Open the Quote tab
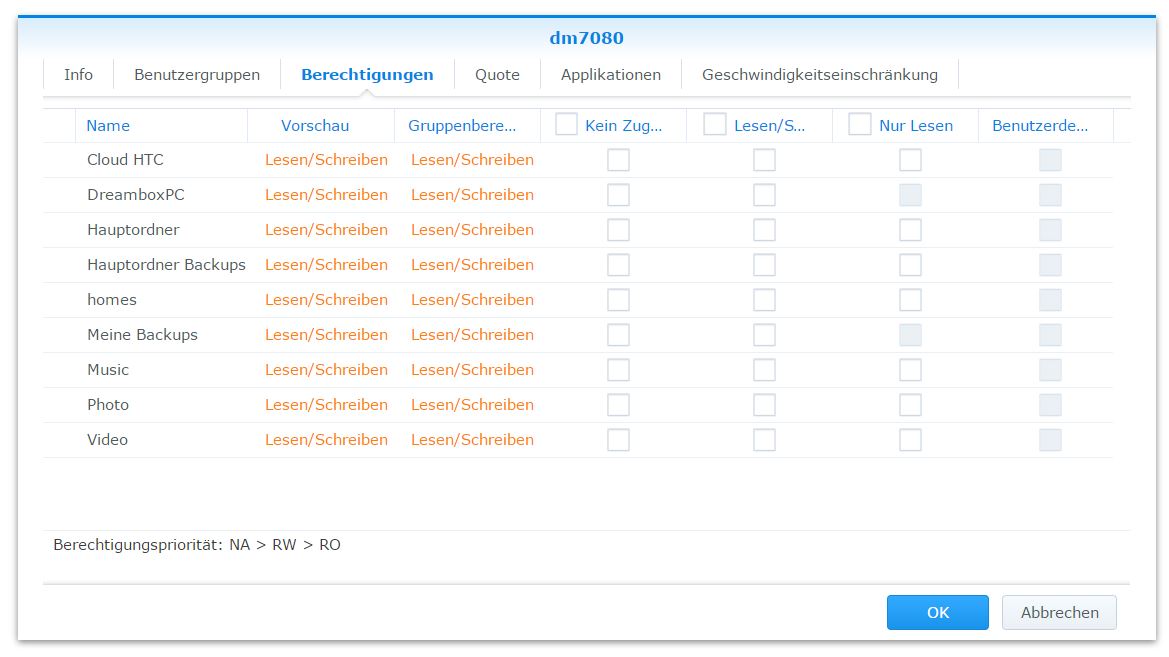This screenshot has height=657, width=1169. point(497,75)
